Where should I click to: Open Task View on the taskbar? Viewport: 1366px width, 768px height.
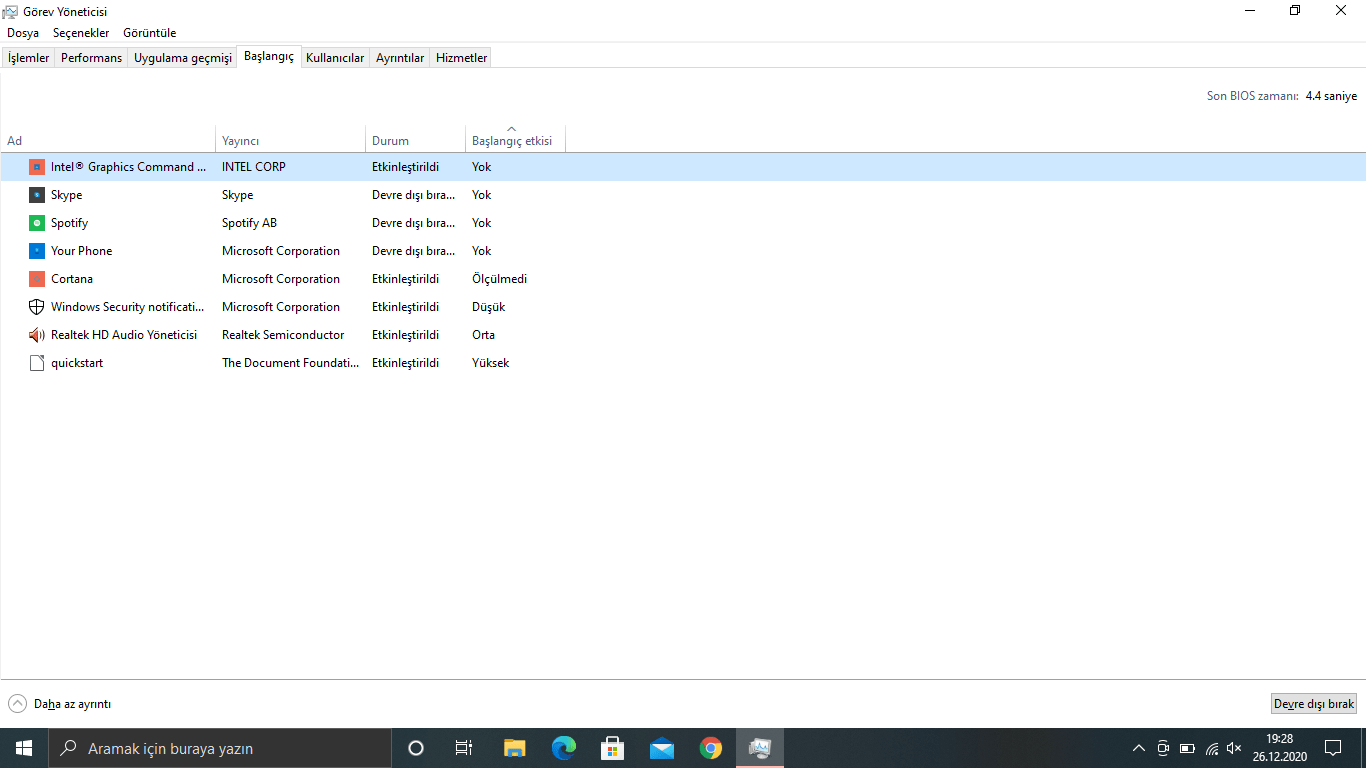464,748
